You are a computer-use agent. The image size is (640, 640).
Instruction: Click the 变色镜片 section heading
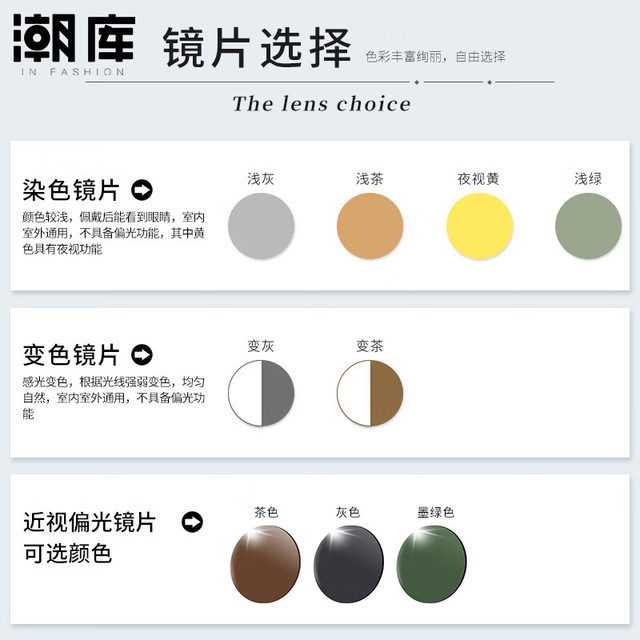(71, 355)
